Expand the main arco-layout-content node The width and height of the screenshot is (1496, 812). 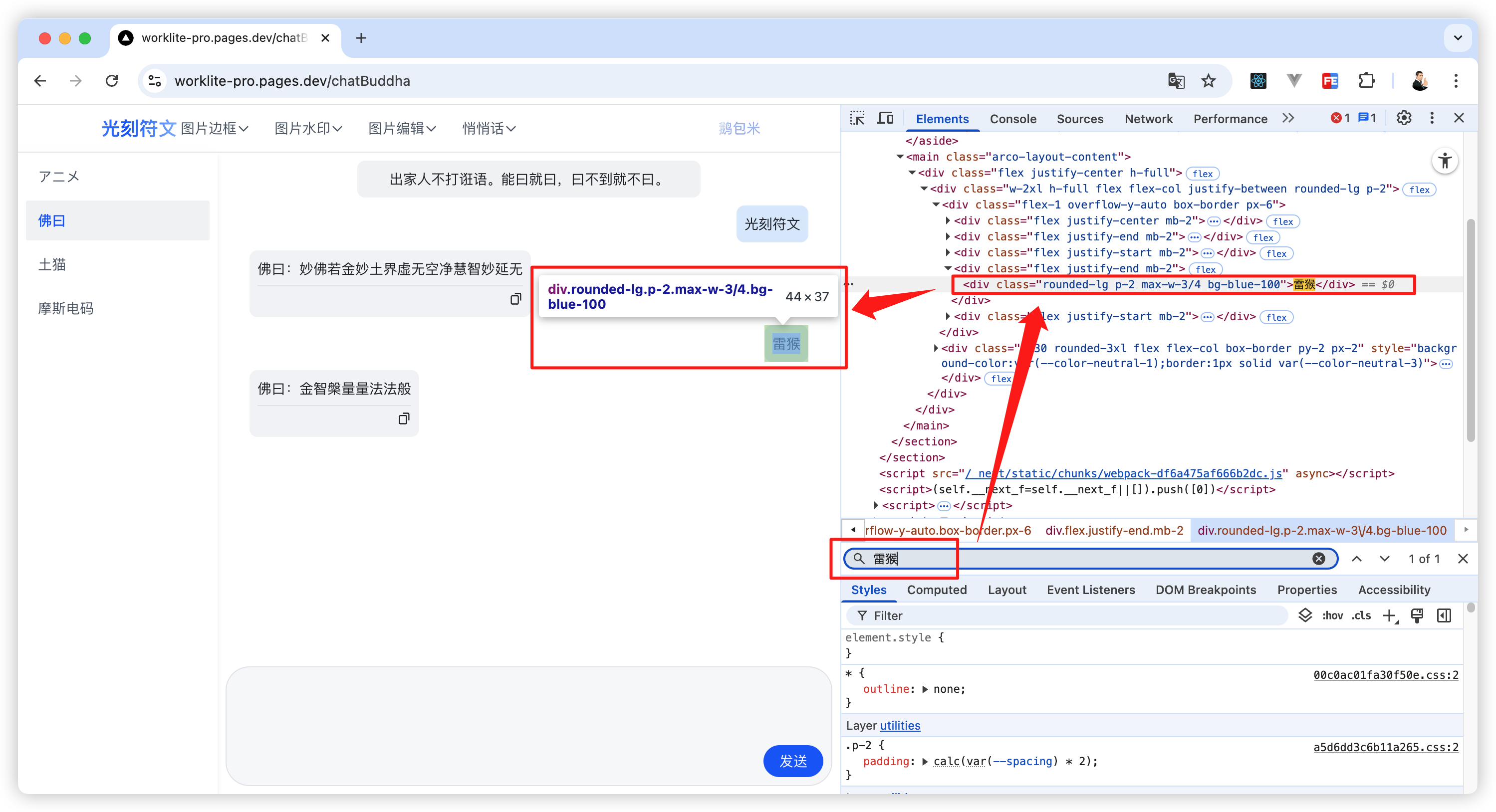[900, 157]
